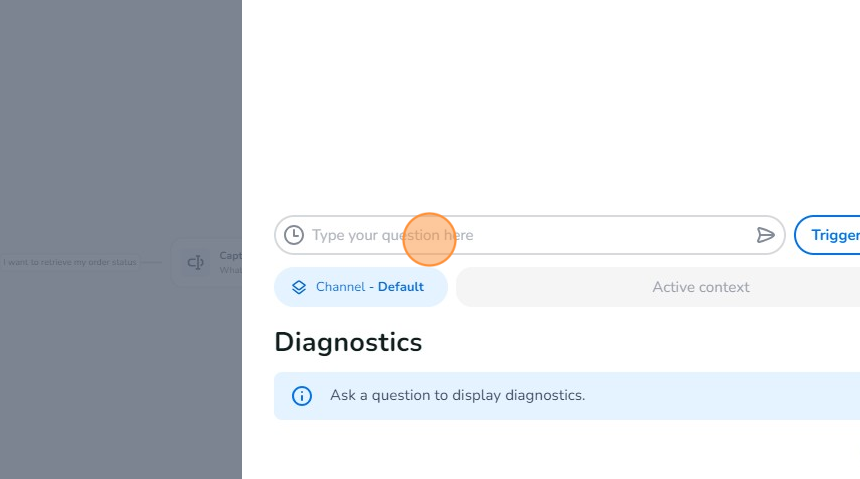Click the Diagnostics heading
This screenshot has width=860, height=479.
pos(348,342)
